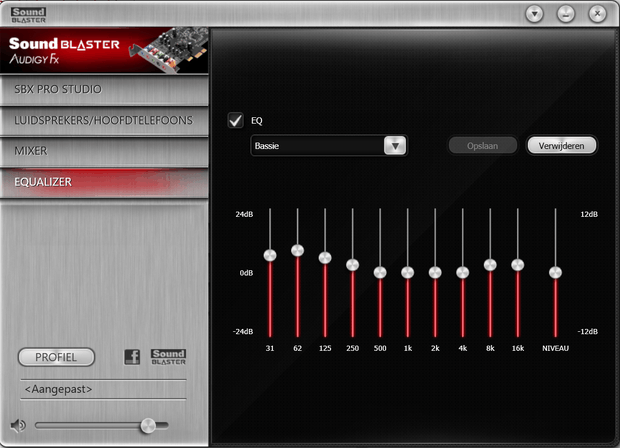Click the 16k frequency label
The height and width of the screenshot is (448, 620).
pyautogui.click(x=518, y=348)
